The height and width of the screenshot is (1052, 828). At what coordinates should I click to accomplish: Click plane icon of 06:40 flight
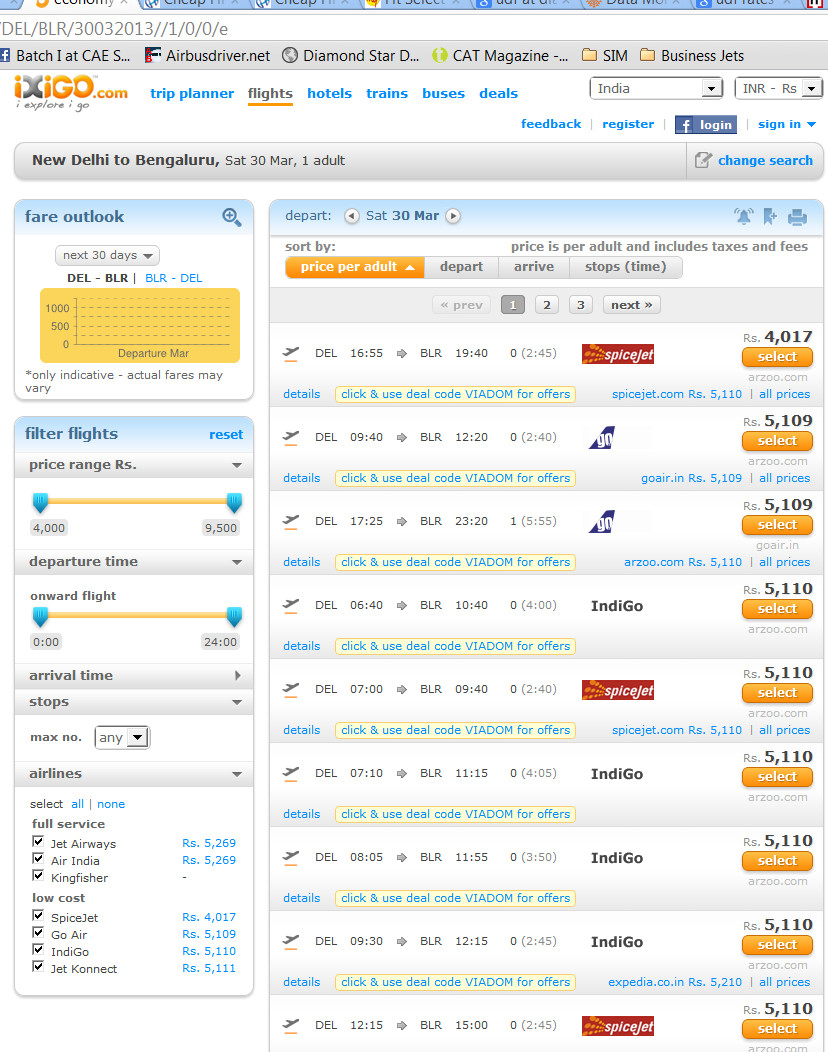point(291,605)
